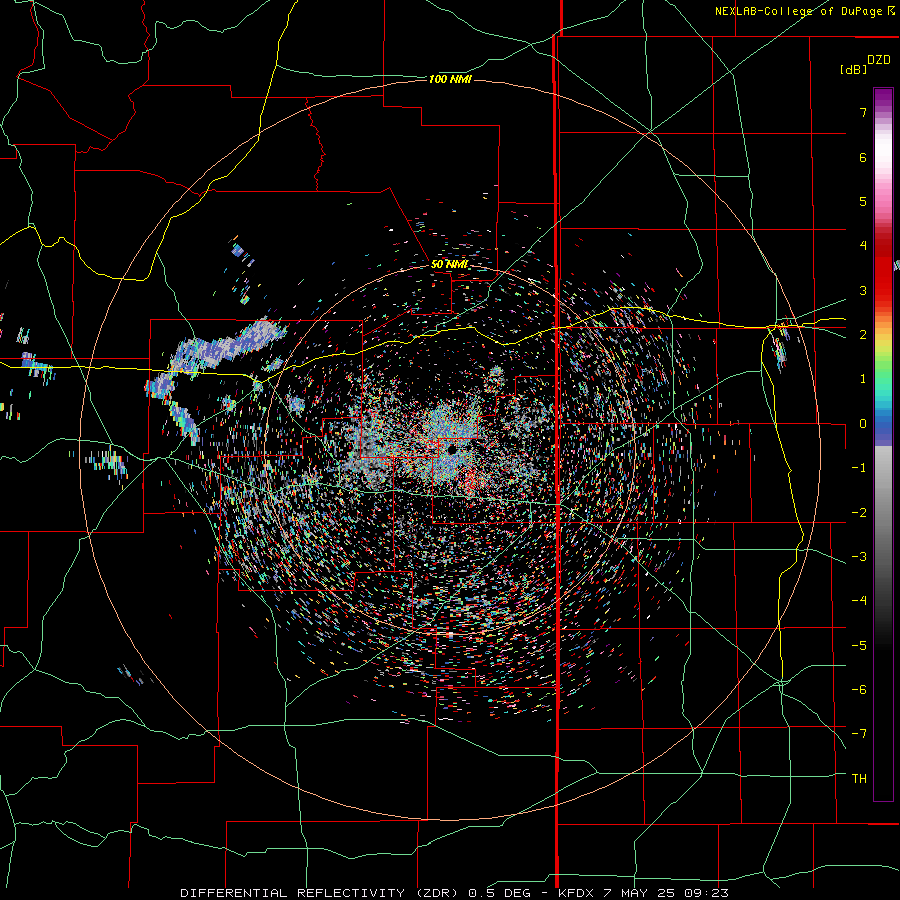
Task: Click the 4 value on the color scale
Action: click(863, 246)
